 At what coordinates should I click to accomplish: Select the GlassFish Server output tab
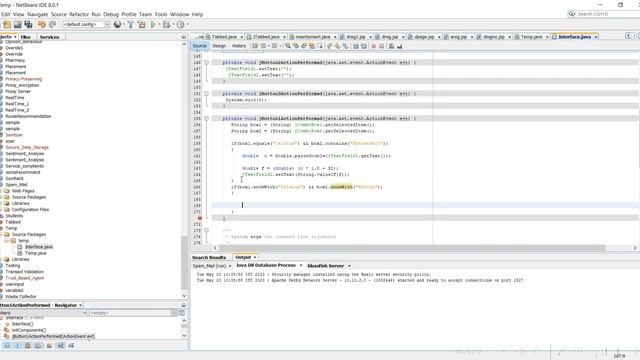(325, 266)
